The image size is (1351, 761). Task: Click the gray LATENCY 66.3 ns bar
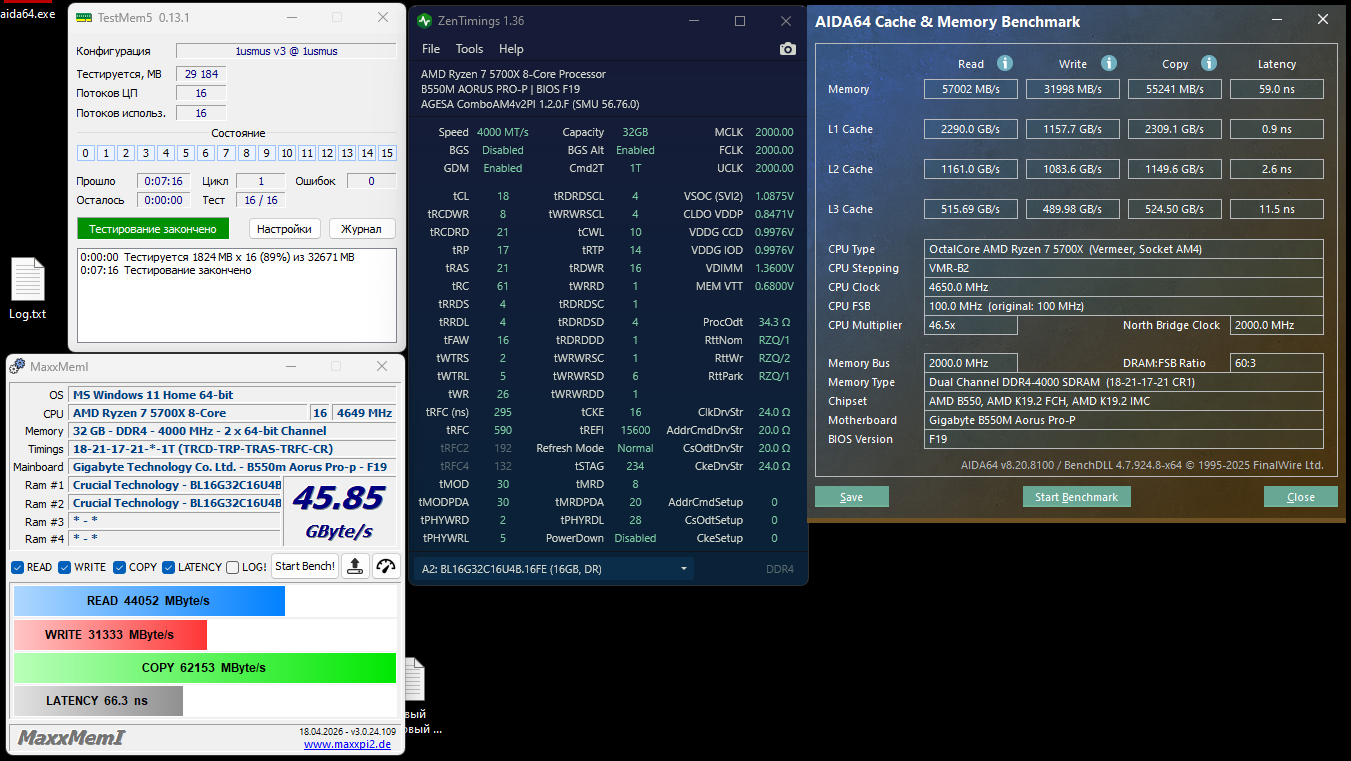pos(98,701)
